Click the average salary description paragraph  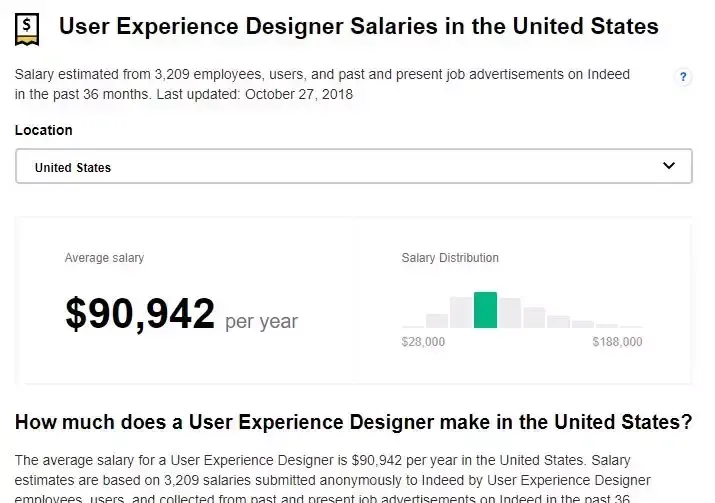[333, 478]
